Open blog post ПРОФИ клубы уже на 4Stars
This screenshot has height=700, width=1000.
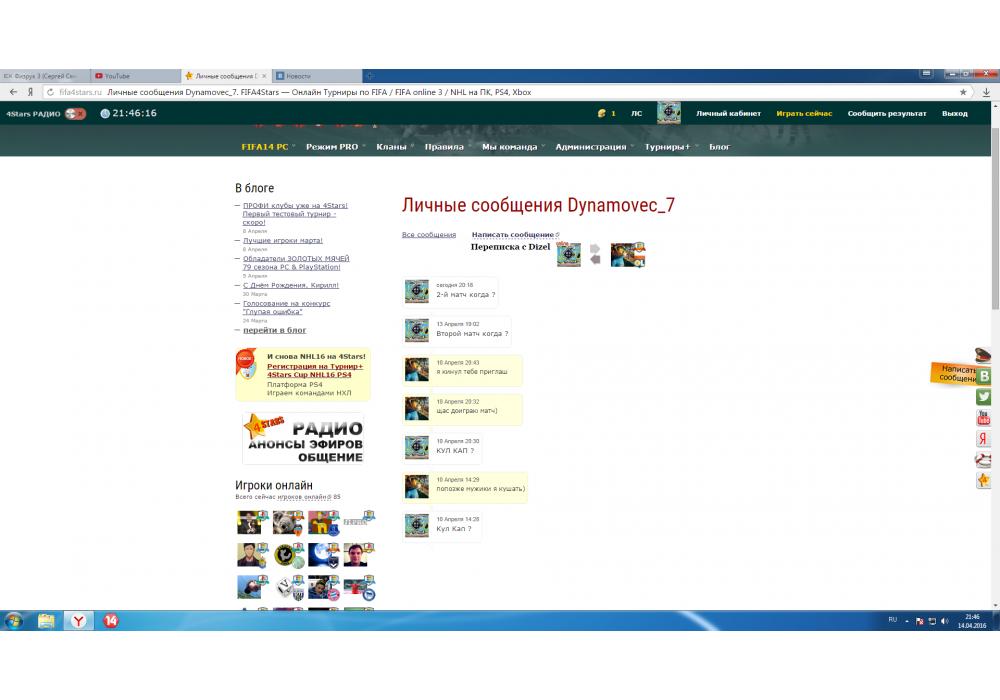(295, 214)
